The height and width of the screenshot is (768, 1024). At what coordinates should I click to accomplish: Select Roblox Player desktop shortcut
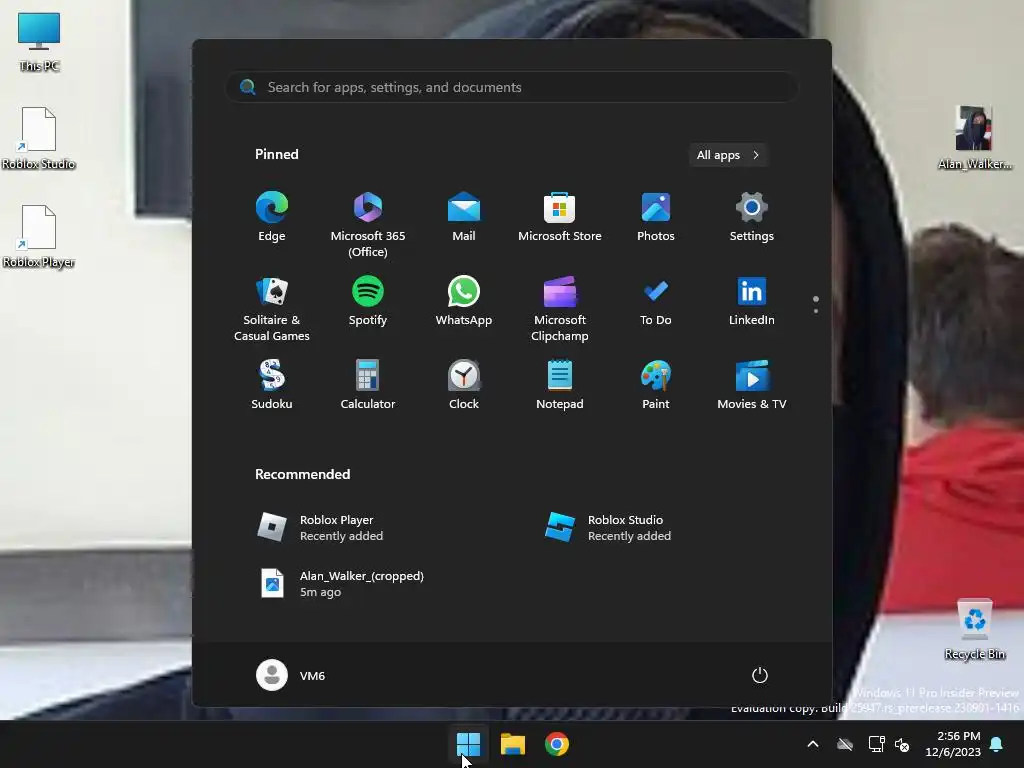(39, 236)
